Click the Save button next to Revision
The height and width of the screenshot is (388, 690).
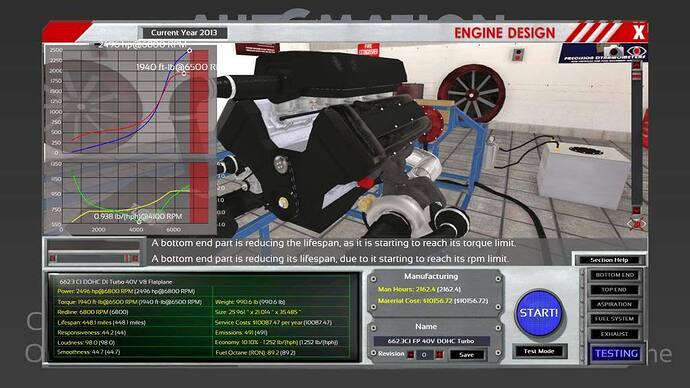click(466, 355)
